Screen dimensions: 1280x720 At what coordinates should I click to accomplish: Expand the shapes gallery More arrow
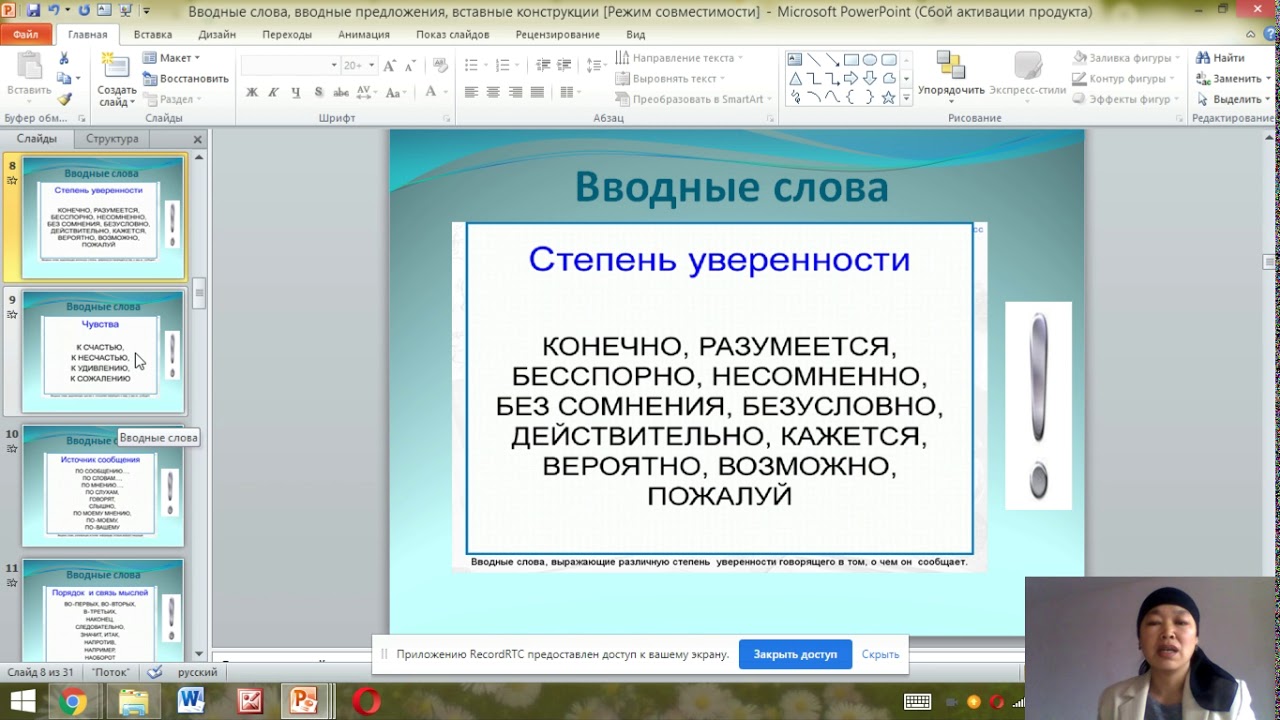click(x=907, y=99)
